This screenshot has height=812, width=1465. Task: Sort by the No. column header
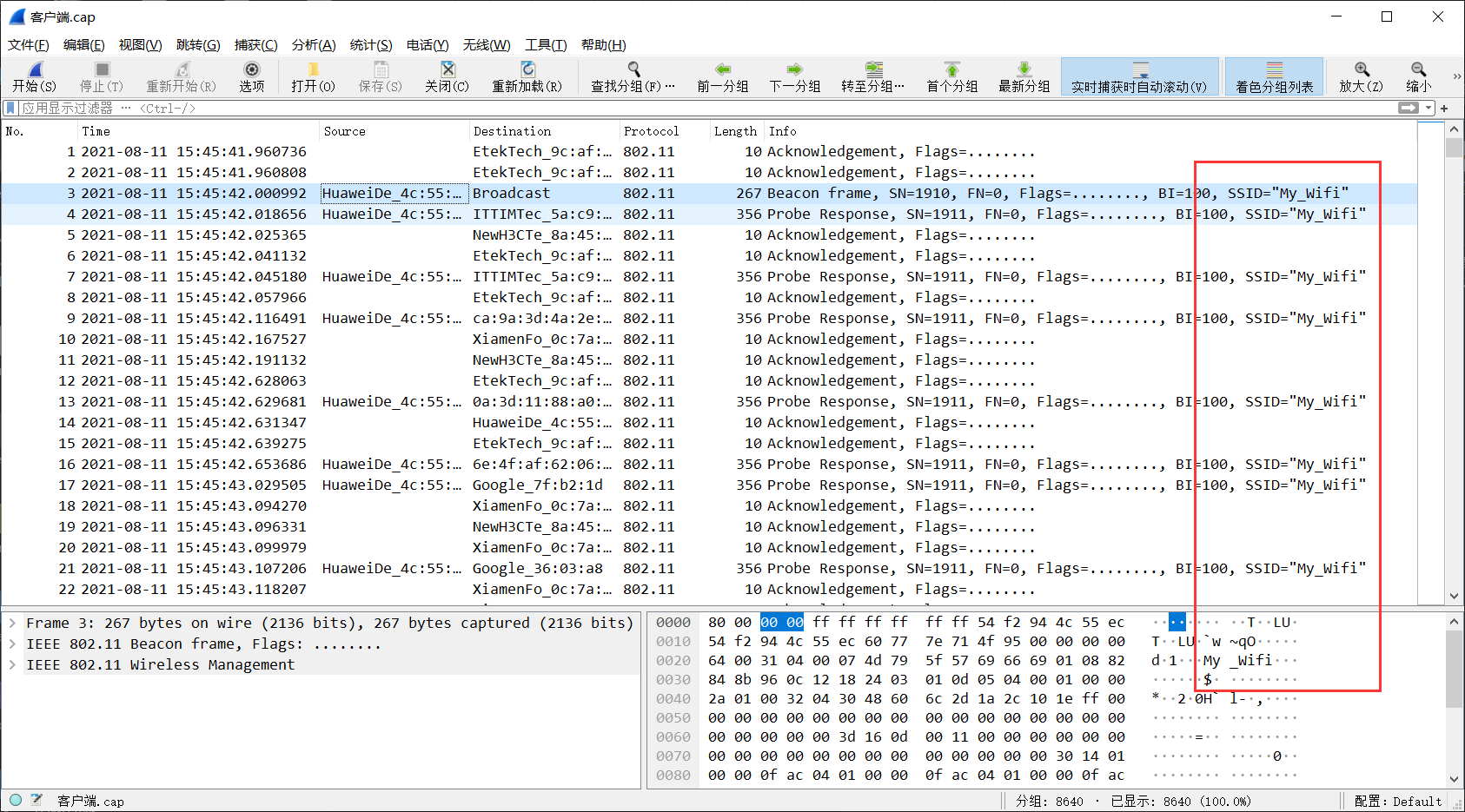(x=39, y=131)
